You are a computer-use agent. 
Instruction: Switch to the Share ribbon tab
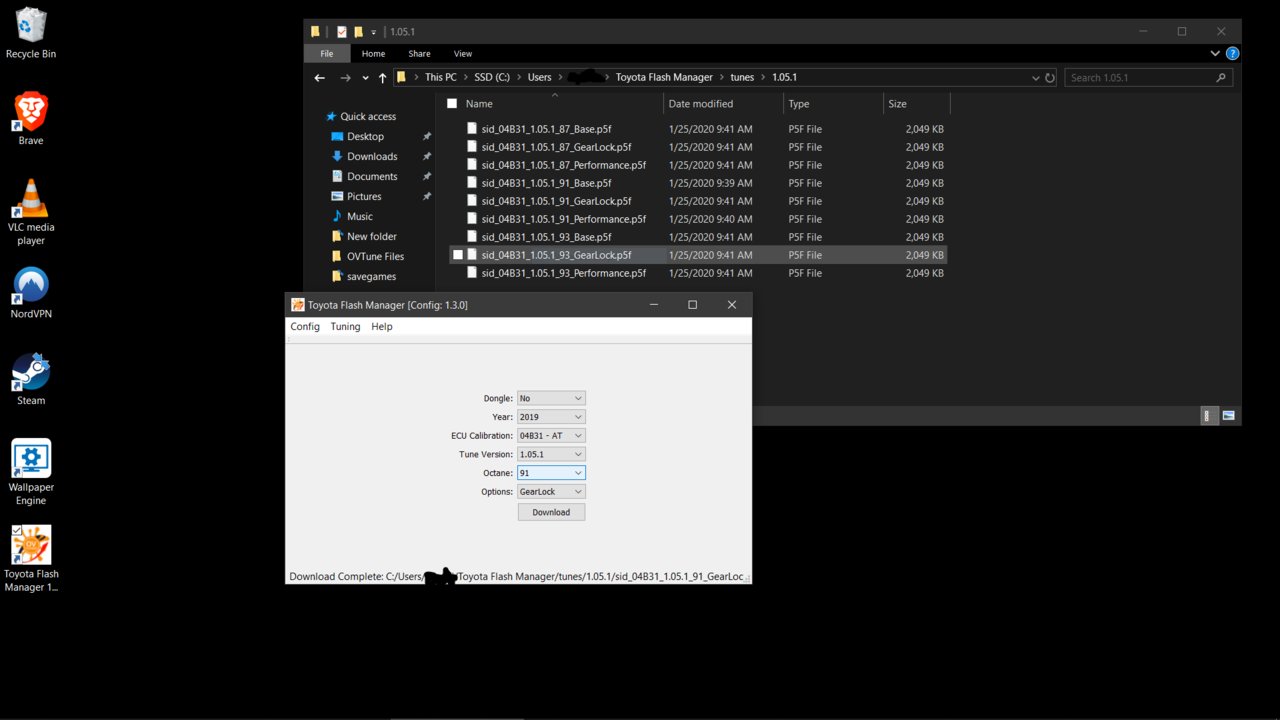[419, 54]
